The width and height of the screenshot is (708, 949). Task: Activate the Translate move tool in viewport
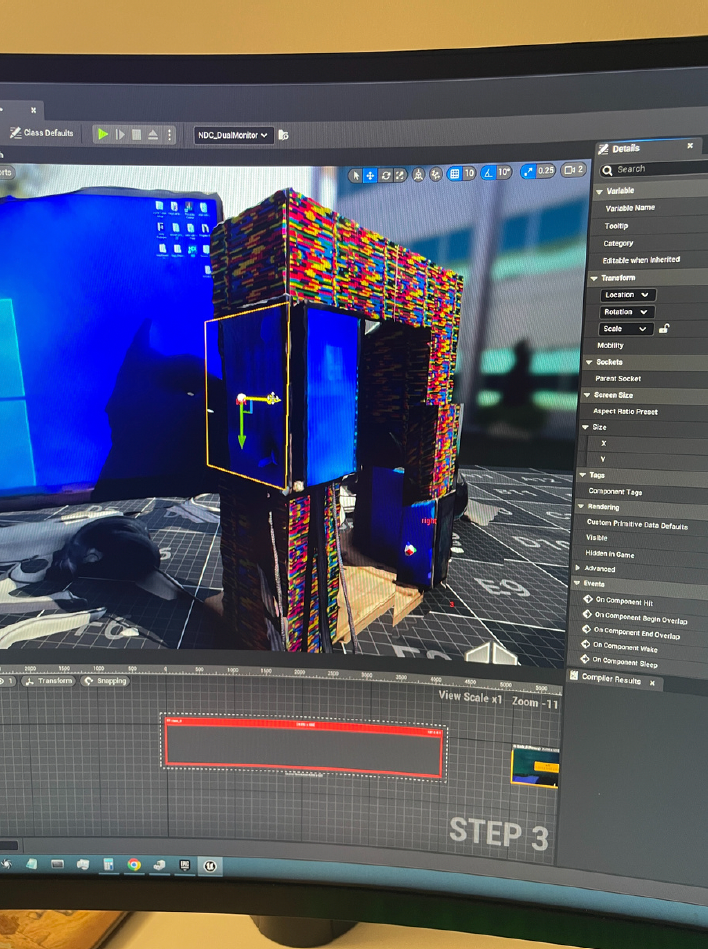click(370, 176)
